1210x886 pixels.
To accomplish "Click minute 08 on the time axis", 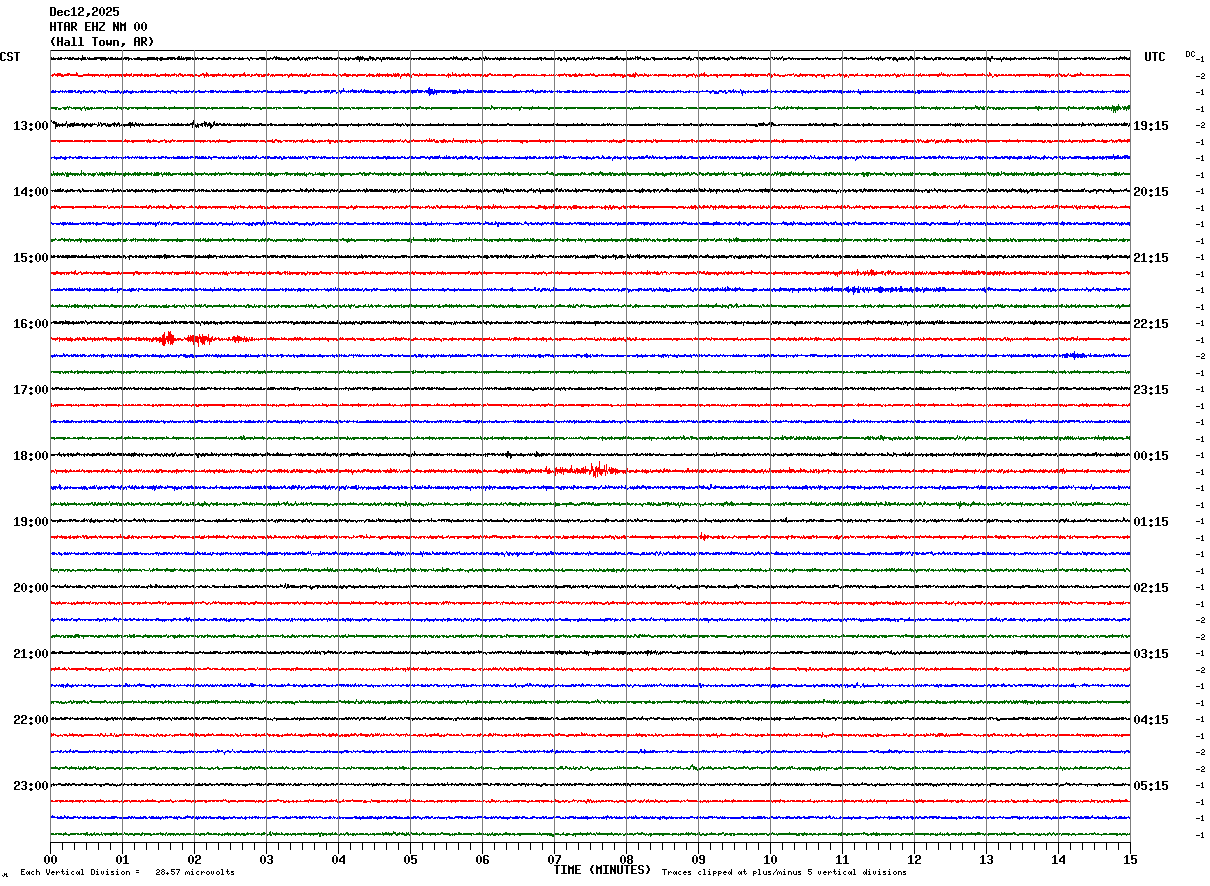I will click(626, 859).
